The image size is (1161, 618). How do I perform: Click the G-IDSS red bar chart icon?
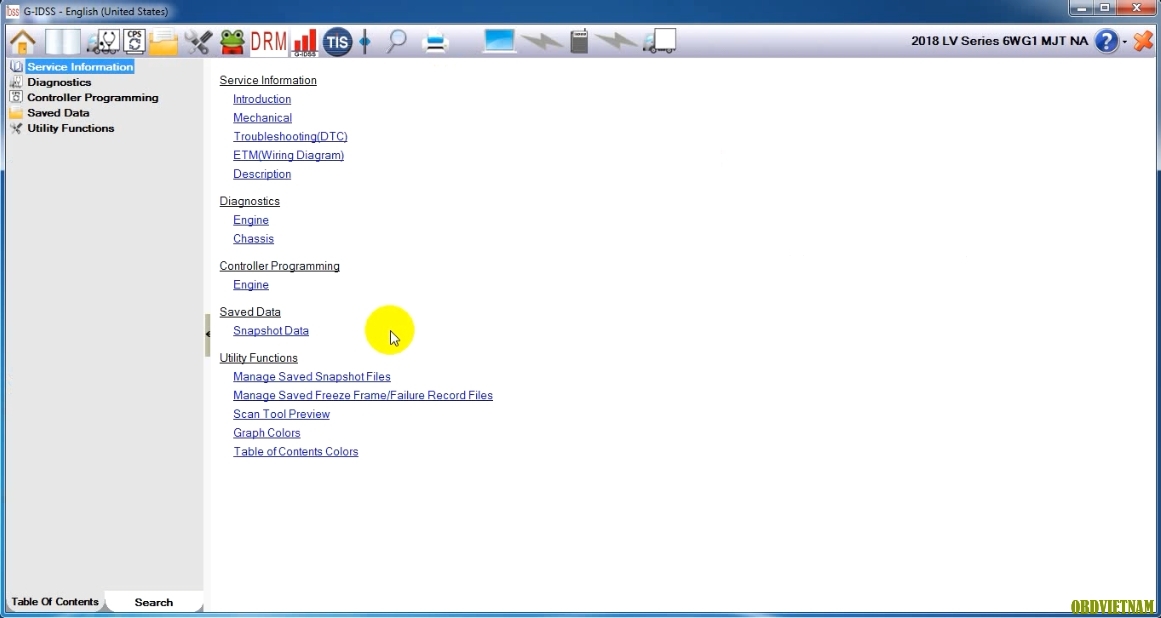point(304,42)
